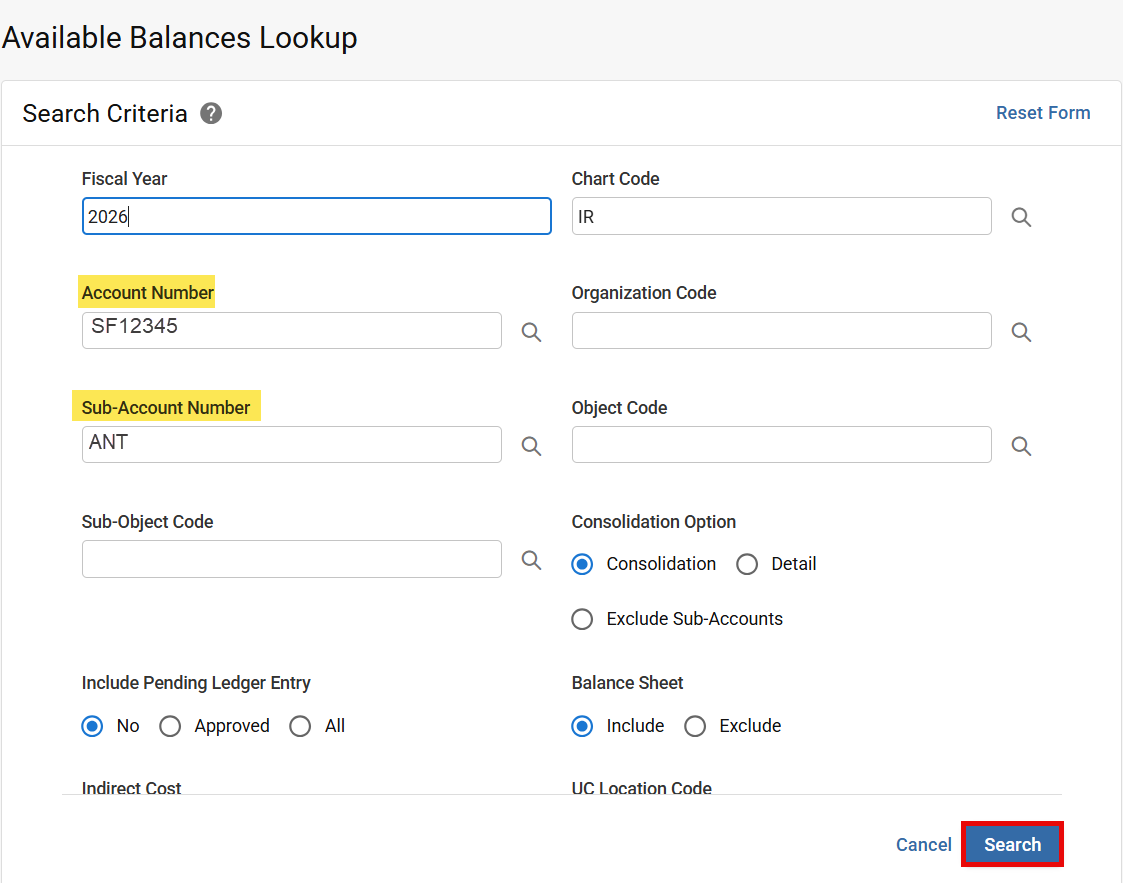Click the Include Pending Ledger Entry label
The height and width of the screenshot is (883, 1123).
point(196,683)
